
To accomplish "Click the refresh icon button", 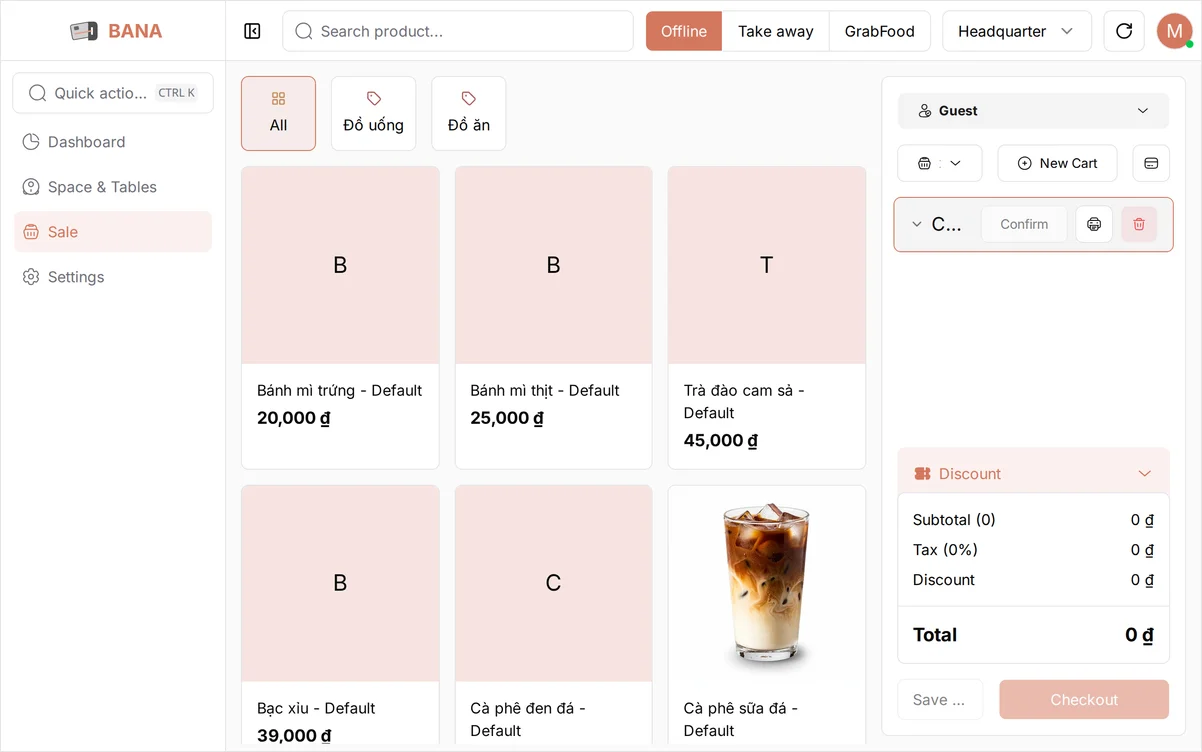I will pyautogui.click(x=1124, y=31).
